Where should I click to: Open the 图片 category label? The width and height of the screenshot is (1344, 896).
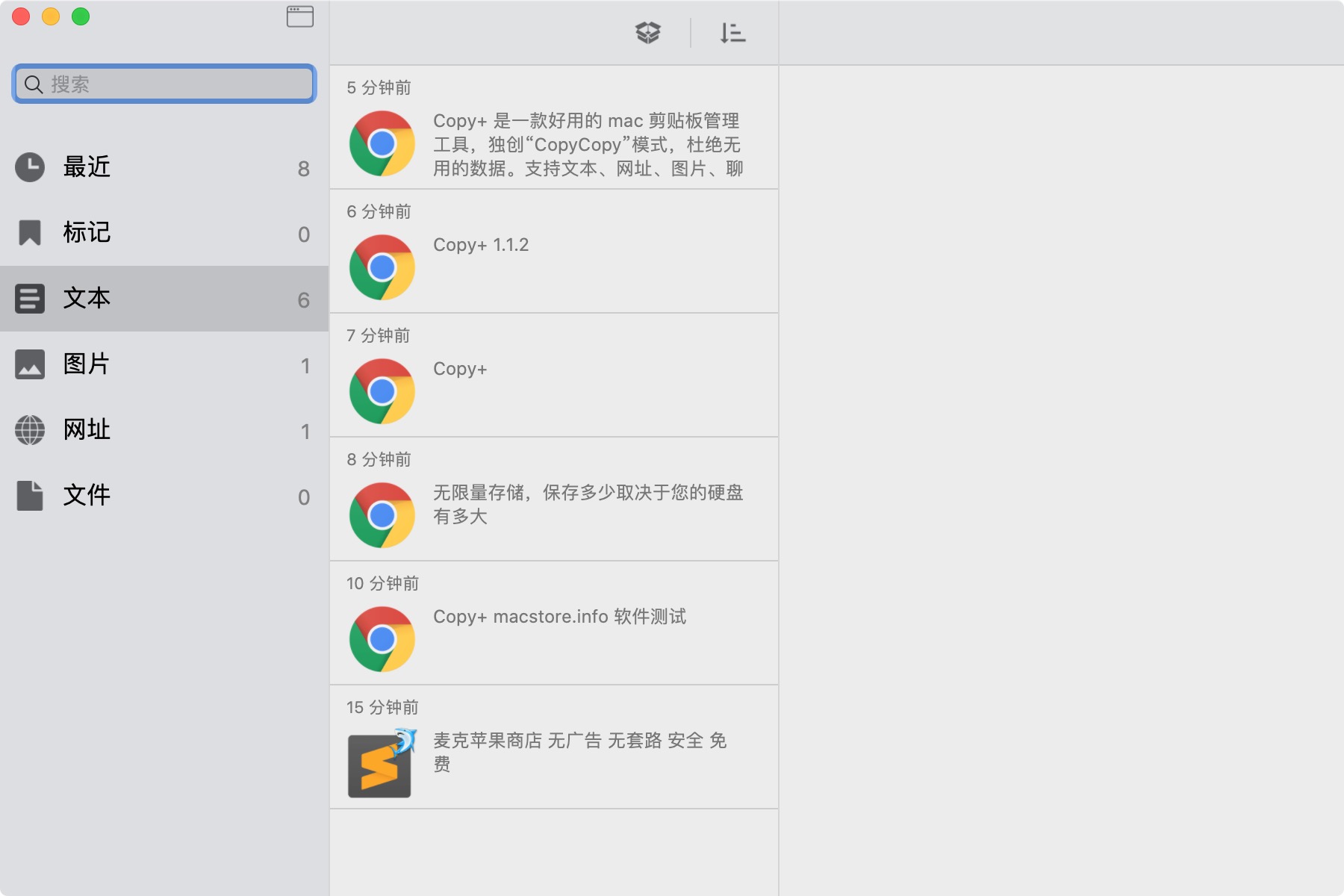(x=87, y=364)
